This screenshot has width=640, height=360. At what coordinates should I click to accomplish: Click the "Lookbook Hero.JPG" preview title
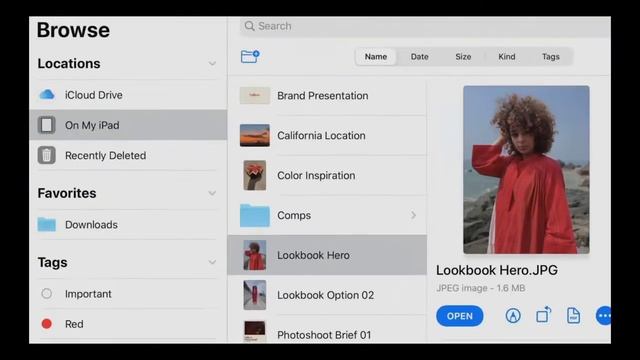[x=497, y=270]
